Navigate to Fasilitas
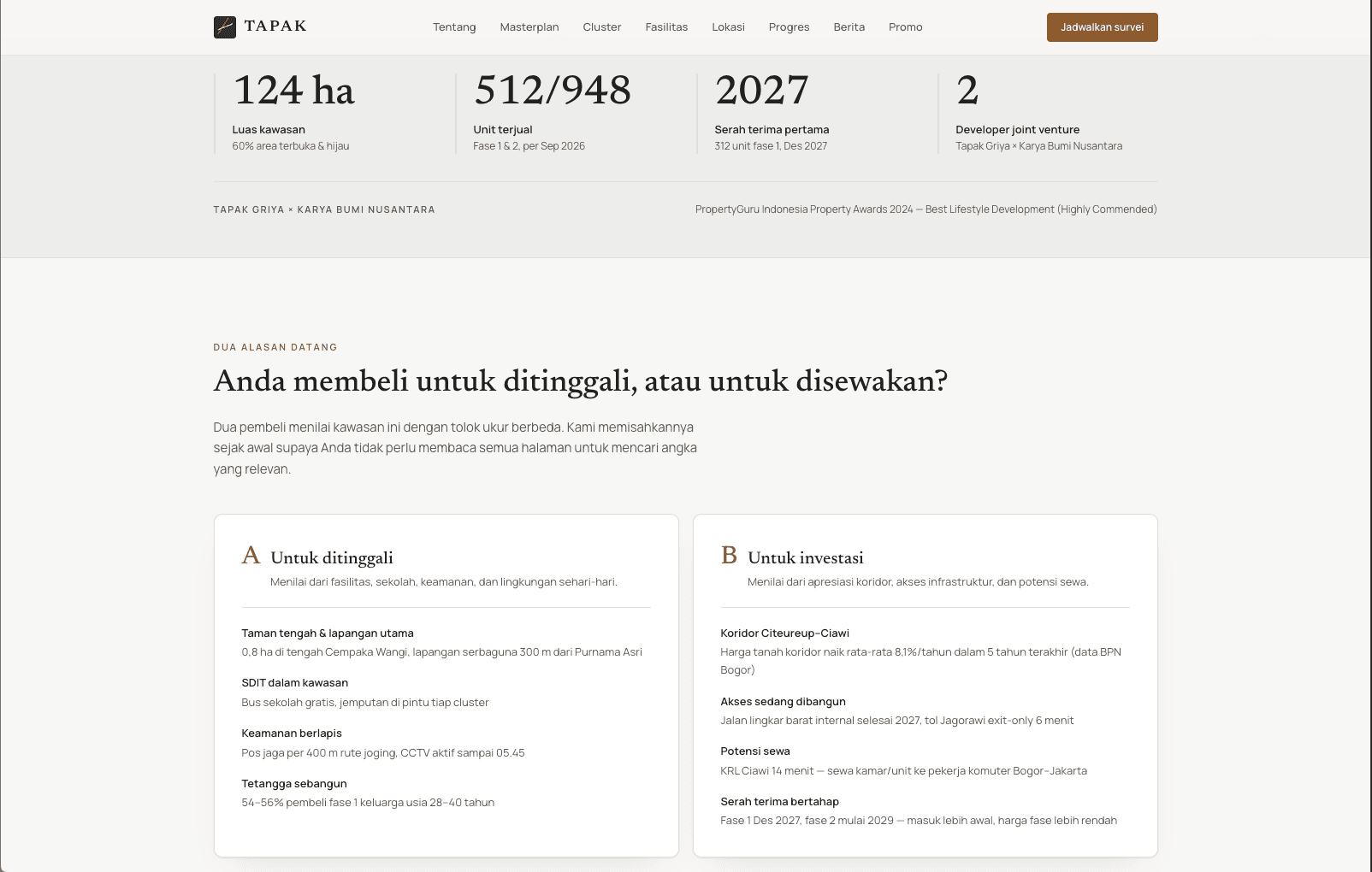1372x872 pixels. (x=666, y=27)
